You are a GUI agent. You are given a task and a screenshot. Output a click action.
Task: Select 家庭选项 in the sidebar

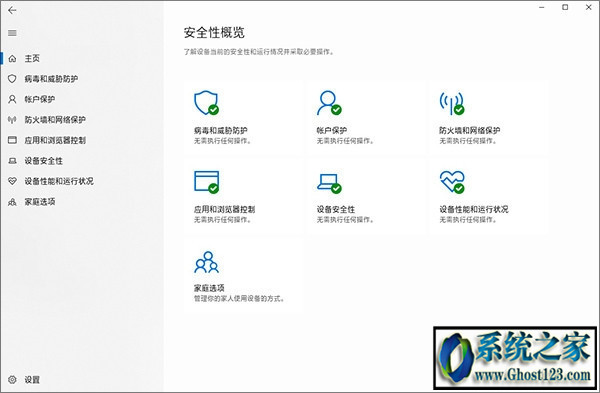coord(40,202)
